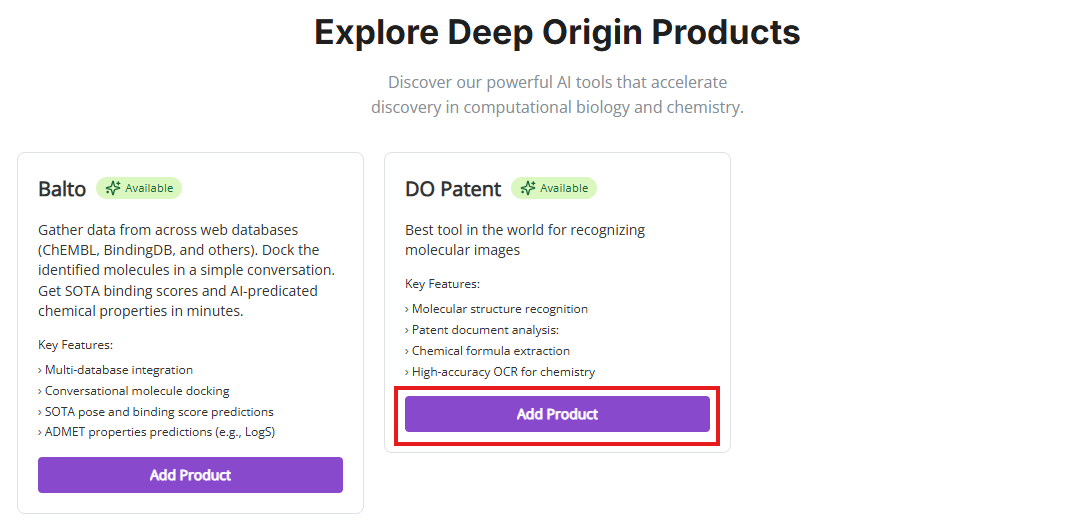This screenshot has width=1087, height=532.
Task: Click the sparkle icon in DO Patent's Available badge
Action: [528, 188]
